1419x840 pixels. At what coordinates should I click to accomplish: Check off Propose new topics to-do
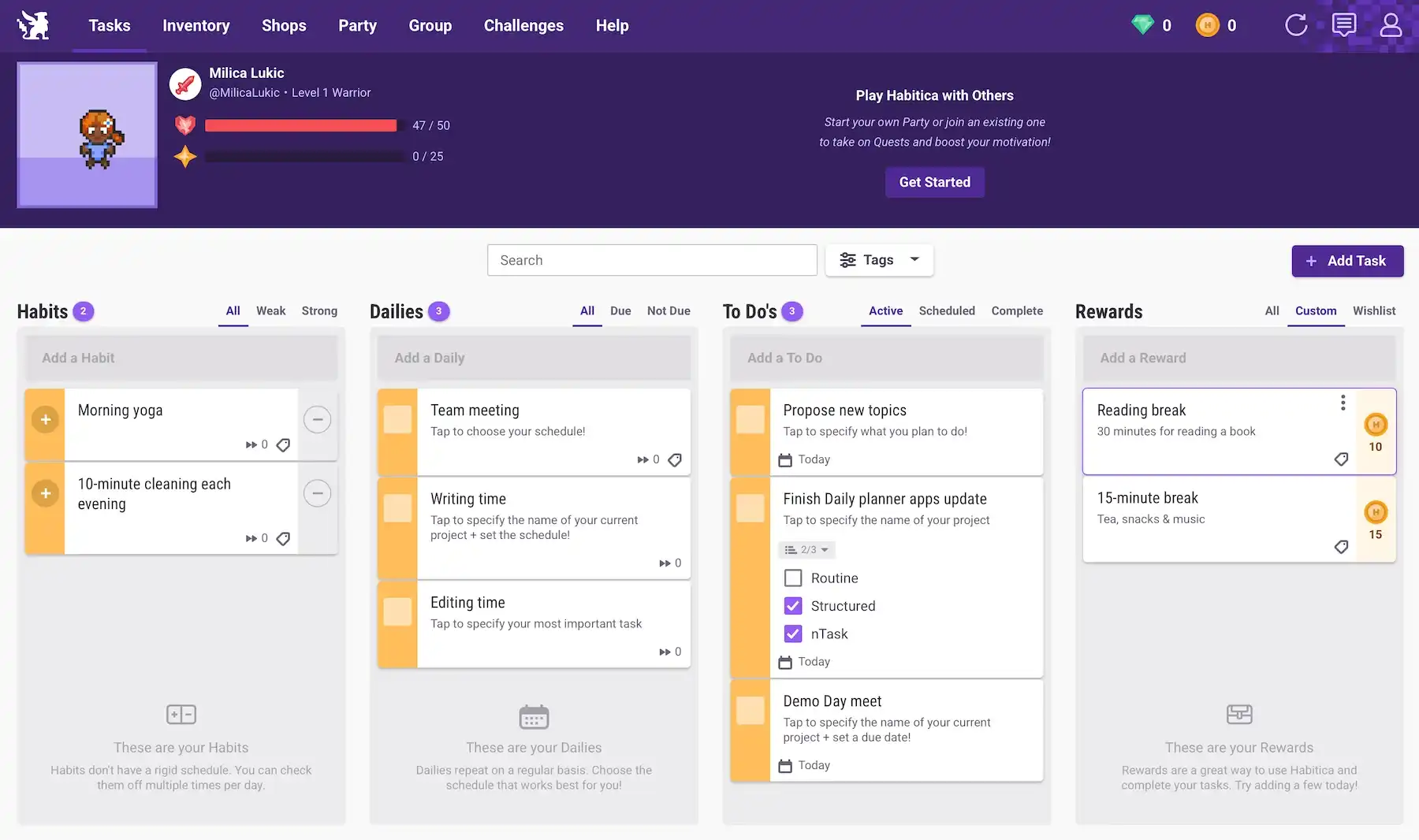pyautogui.click(x=750, y=419)
